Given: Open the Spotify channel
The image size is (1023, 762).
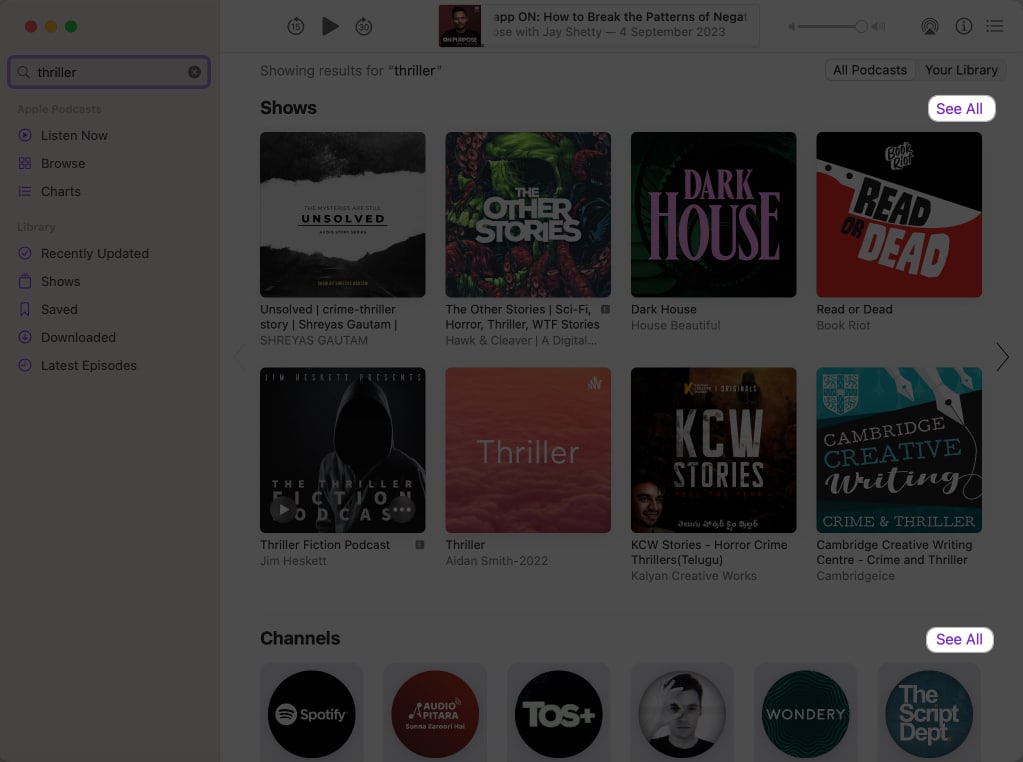Looking at the screenshot, I should point(312,714).
